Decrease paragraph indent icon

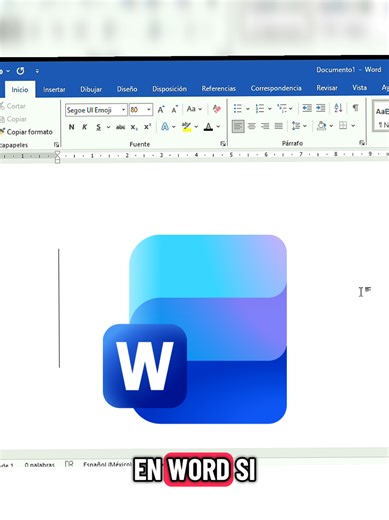pos(307,108)
